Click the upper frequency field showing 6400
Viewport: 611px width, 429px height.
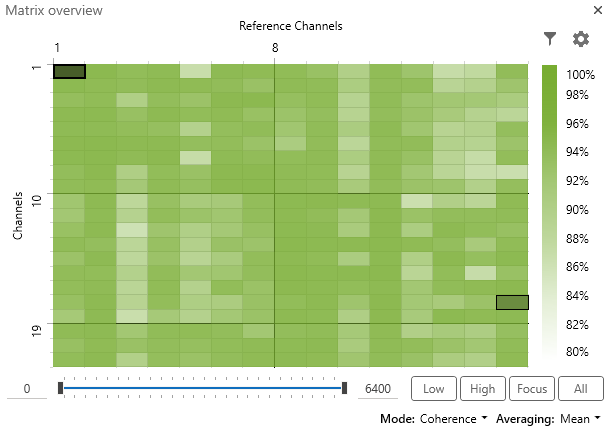pyautogui.click(x=378, y=389)
